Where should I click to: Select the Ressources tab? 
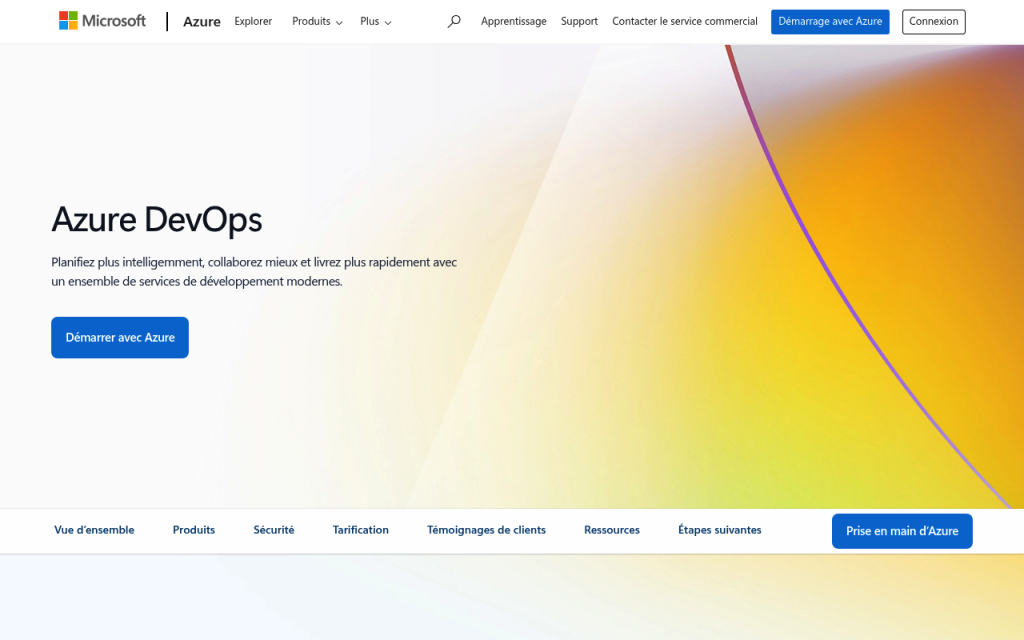point(612,530)
